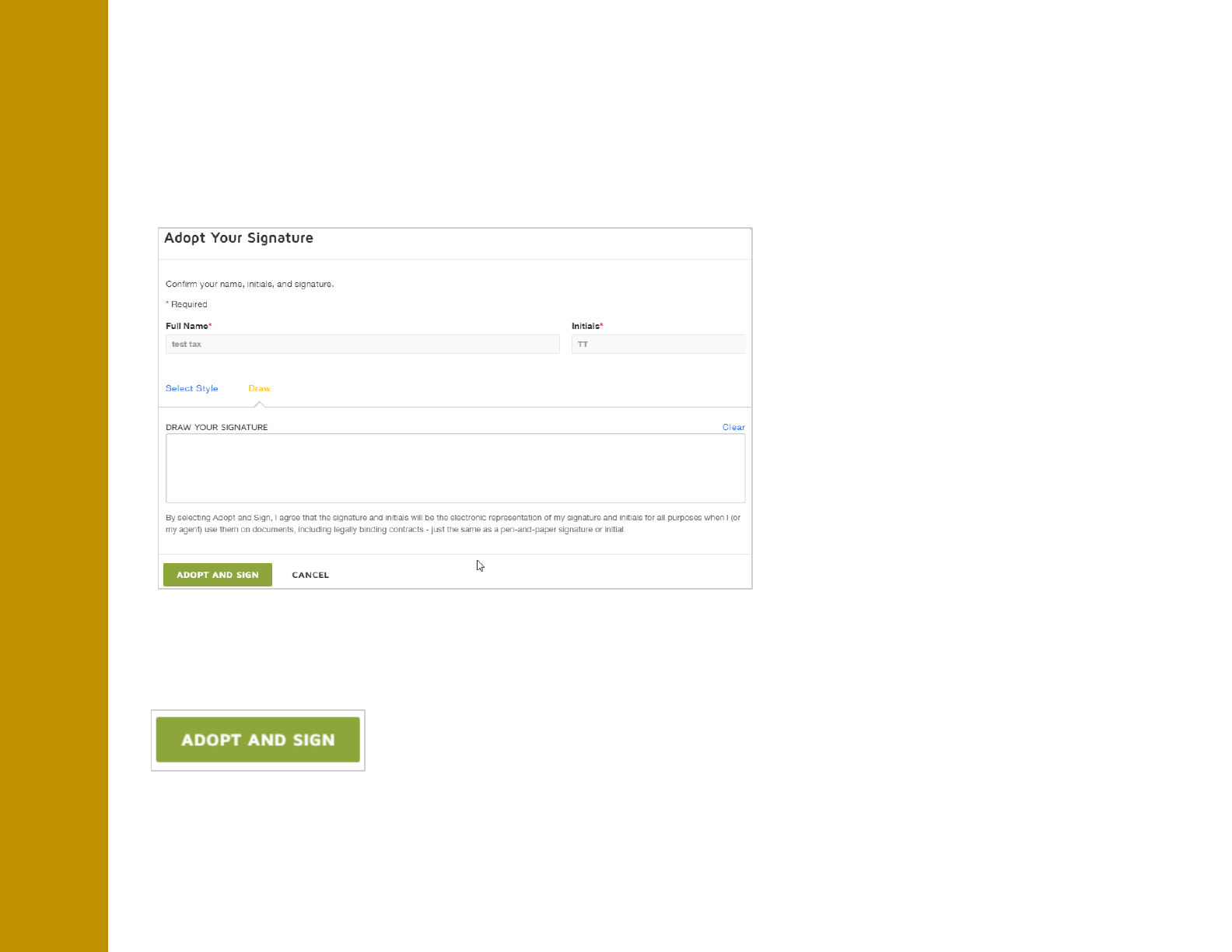Click the Initials field label
1232x952 pixels.
[585, 326]
